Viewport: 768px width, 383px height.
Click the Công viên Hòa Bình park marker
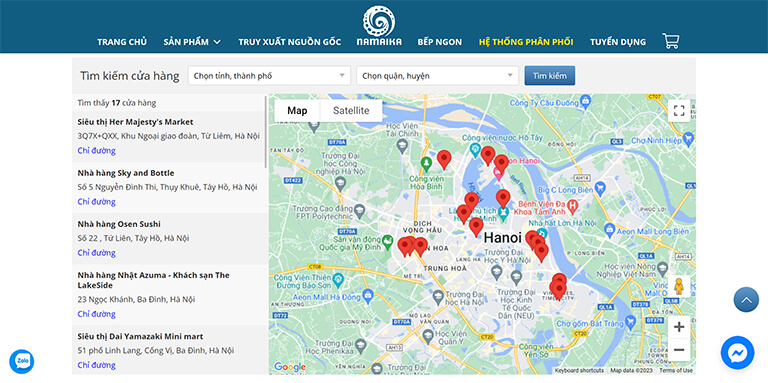[x=426, y=163]
